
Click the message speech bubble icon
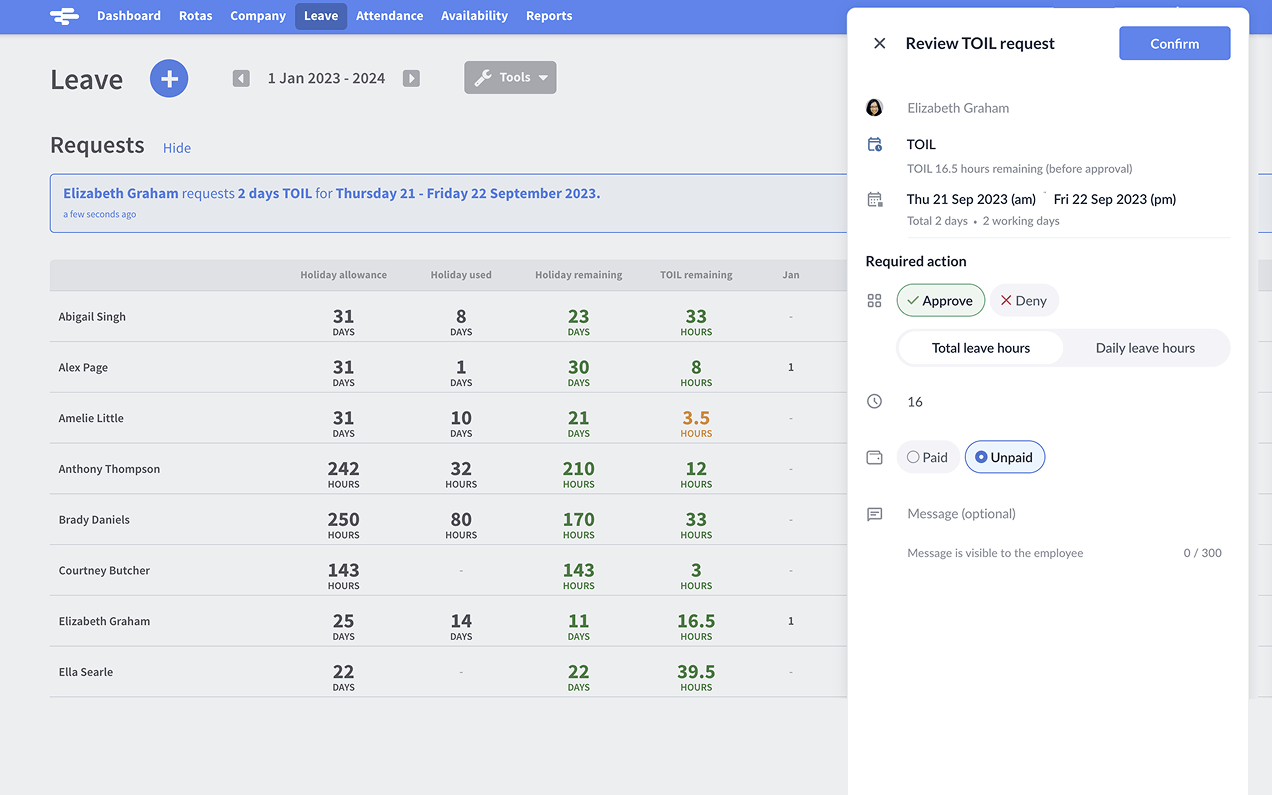pos(875,514)
